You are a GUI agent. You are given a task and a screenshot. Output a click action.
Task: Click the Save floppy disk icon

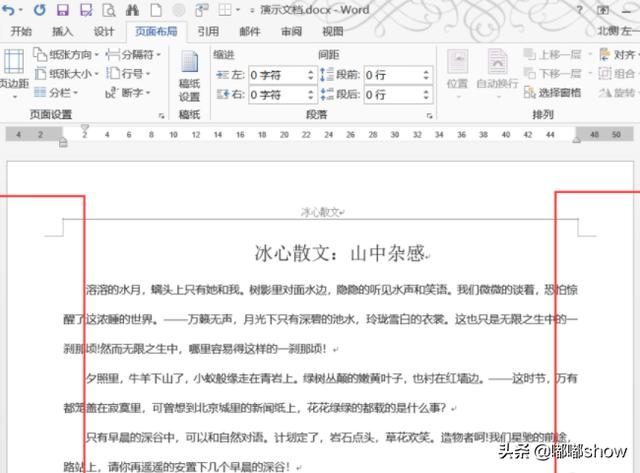(x=62, y=10)
